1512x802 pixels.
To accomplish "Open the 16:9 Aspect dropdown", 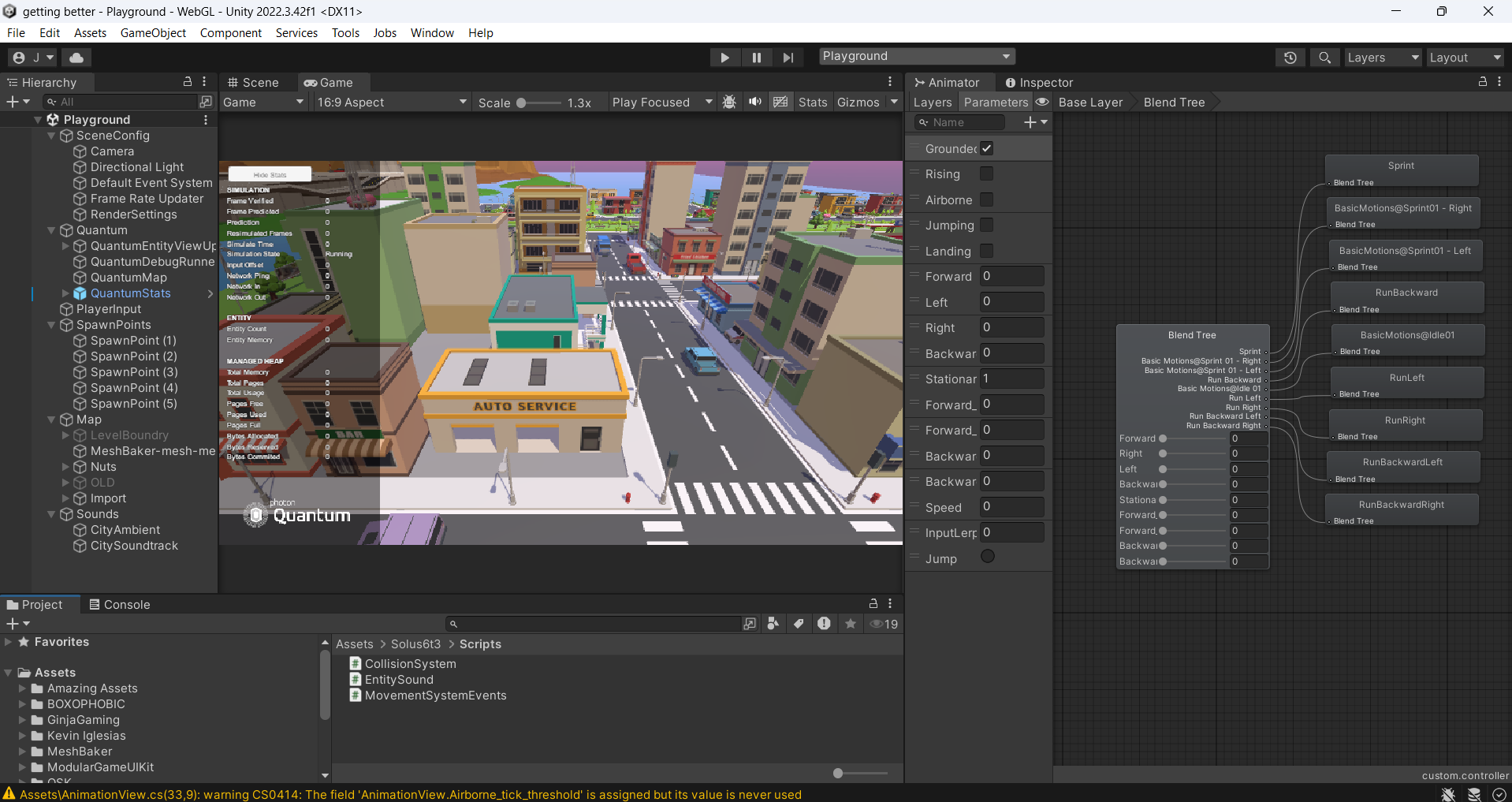I will 391,103.
